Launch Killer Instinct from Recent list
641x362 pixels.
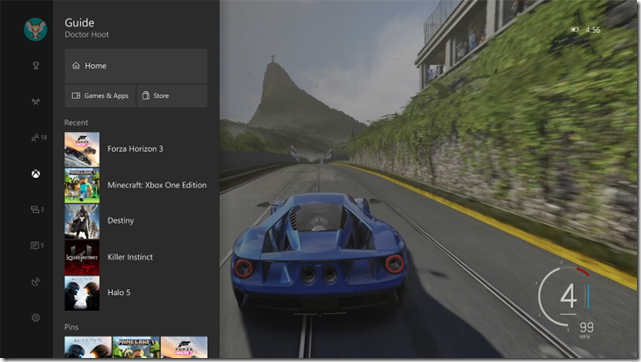[x=136, y=257]
